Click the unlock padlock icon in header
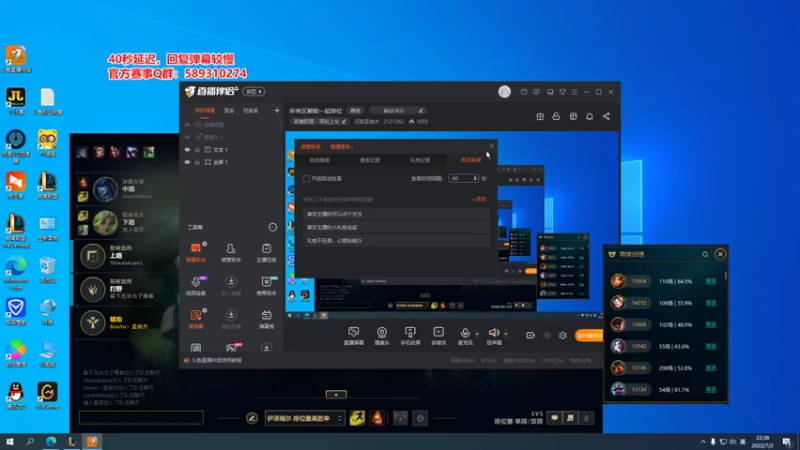This screenshot has width=800, height=450. pos(556,116)
